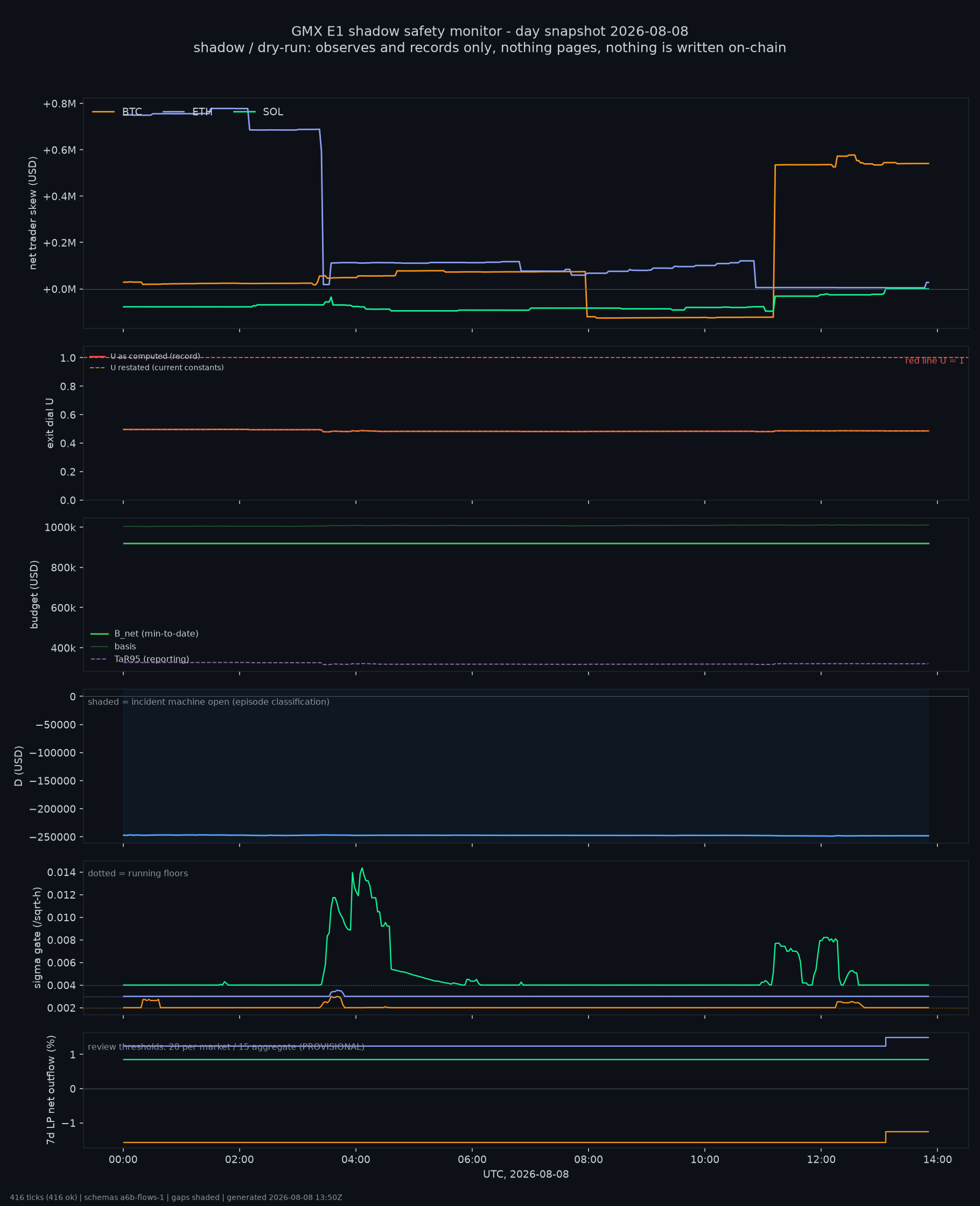Click the green B_net legend line swatch
Image resolution: width=980 pixels, height=1206 pixels.
click(x=100, y=634)
